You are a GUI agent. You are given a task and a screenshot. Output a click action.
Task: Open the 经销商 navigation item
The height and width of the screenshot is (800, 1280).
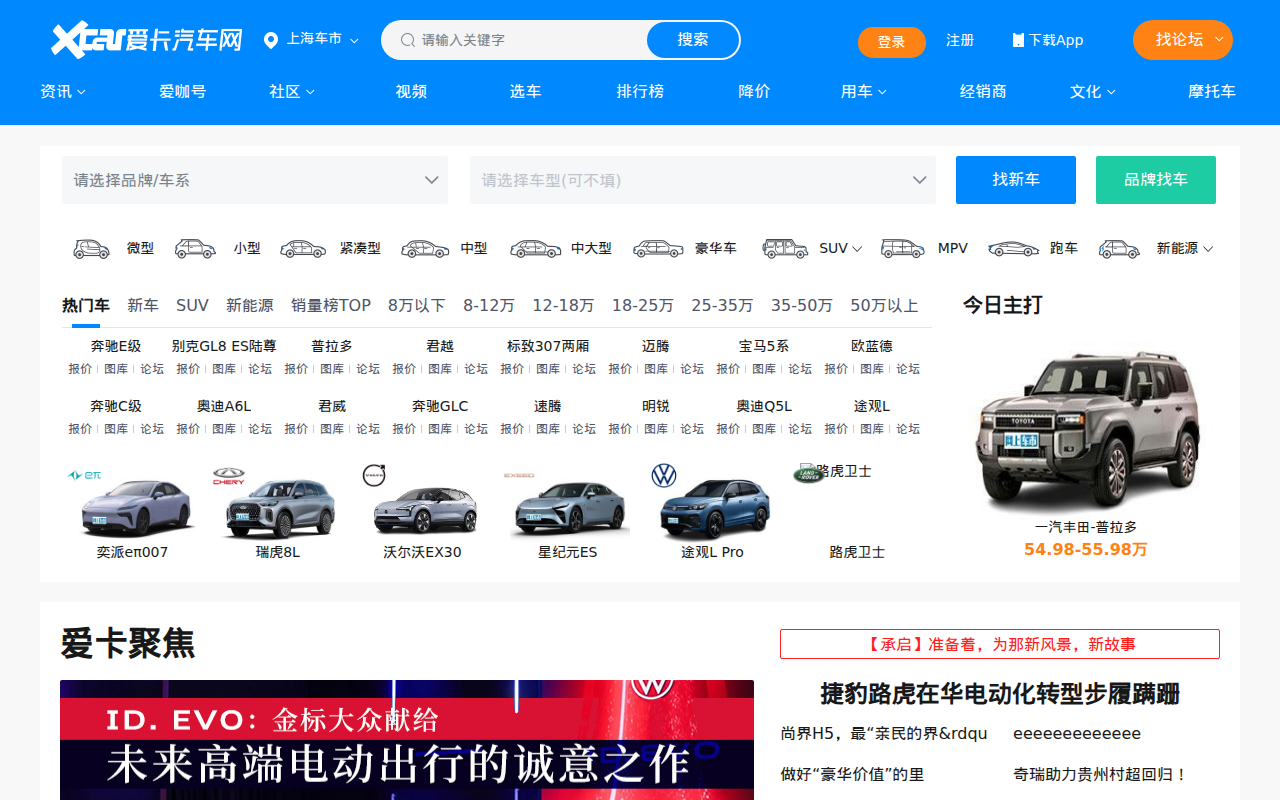click(x=983, y=91)
